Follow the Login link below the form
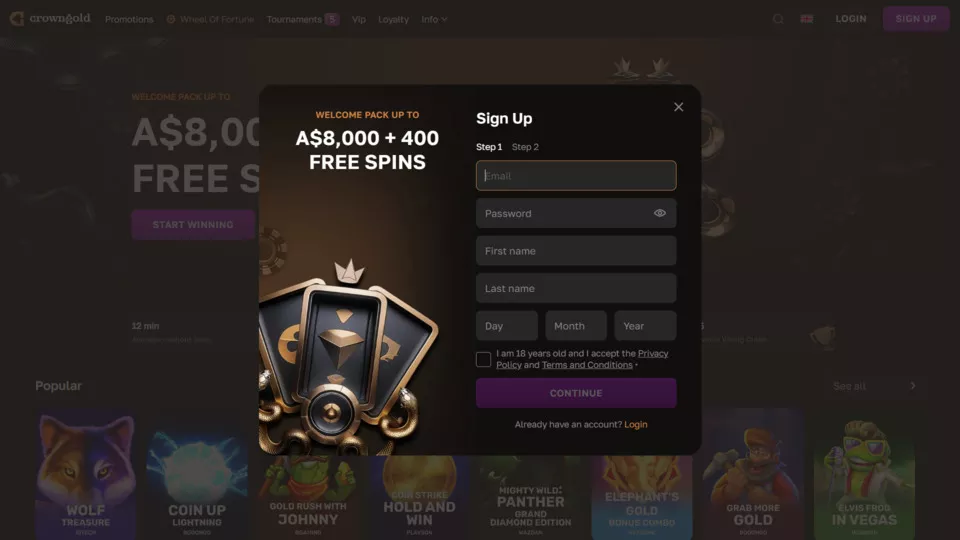The width and height of the screenshot is (960, 540). 636,424
